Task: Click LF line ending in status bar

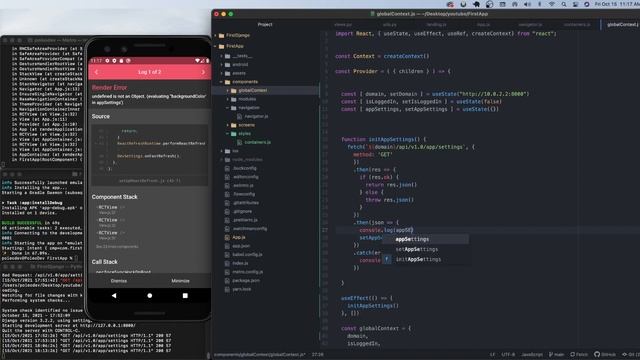Action: pyautogui.click(x=492, y=354)
